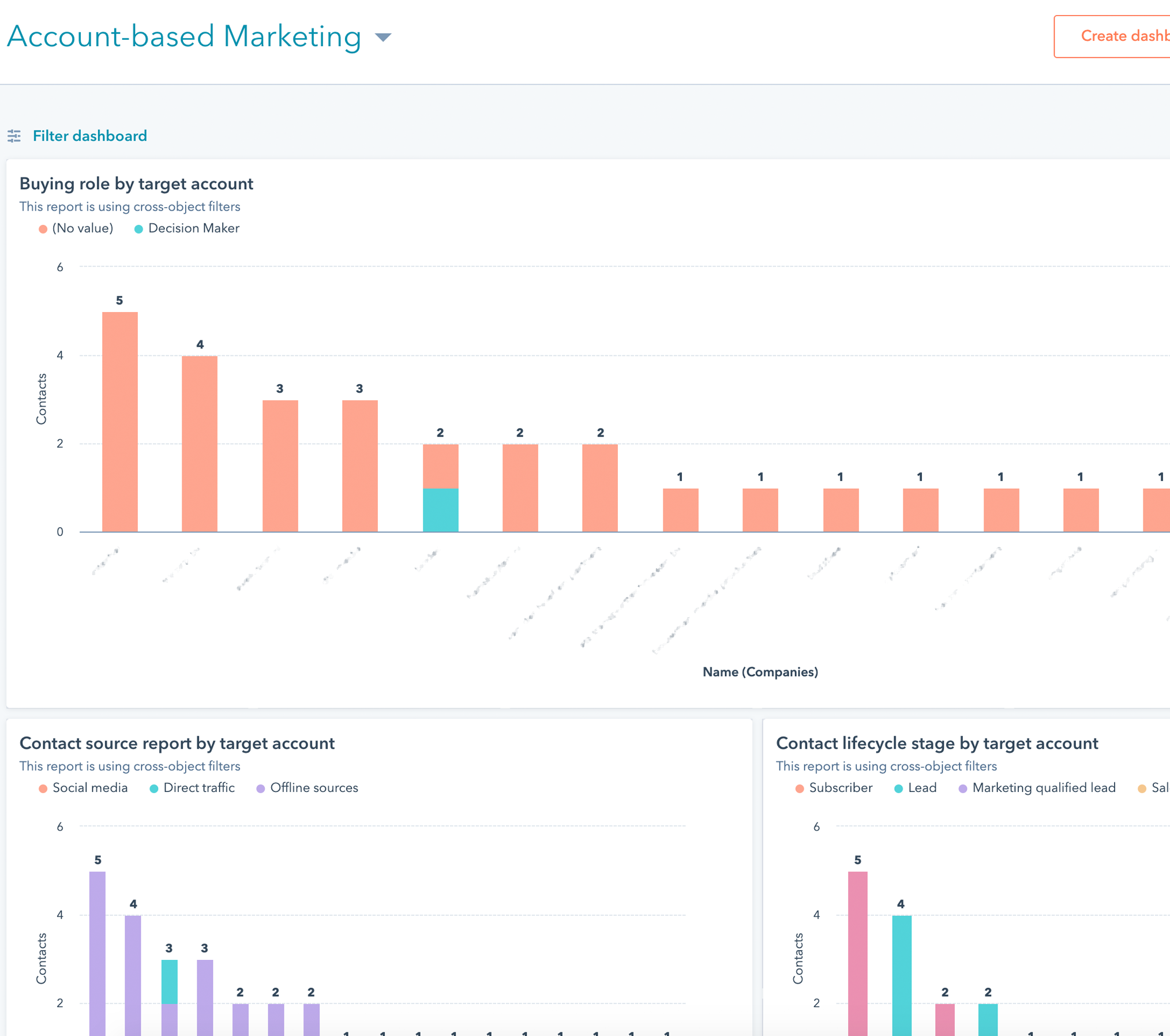Click the 5-contact bar in Buying role chart
The height and width of the screenshot is (1036, 1170).
click(x=120, y=422)
